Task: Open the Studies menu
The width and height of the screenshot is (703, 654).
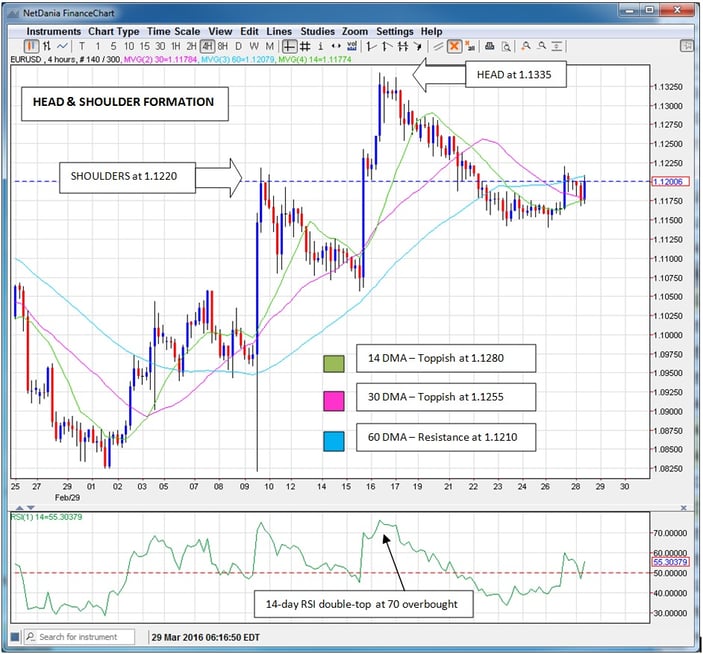Action: (x=317, y=31)
